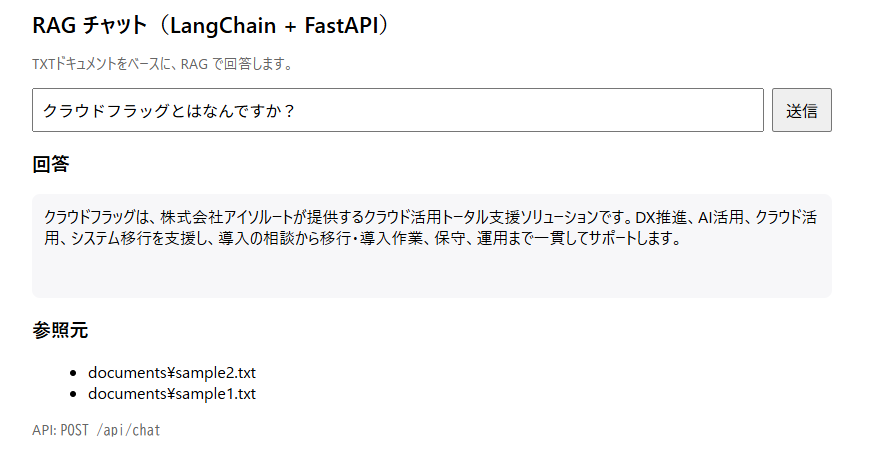Click the 回答 section heading

point(50,165)
